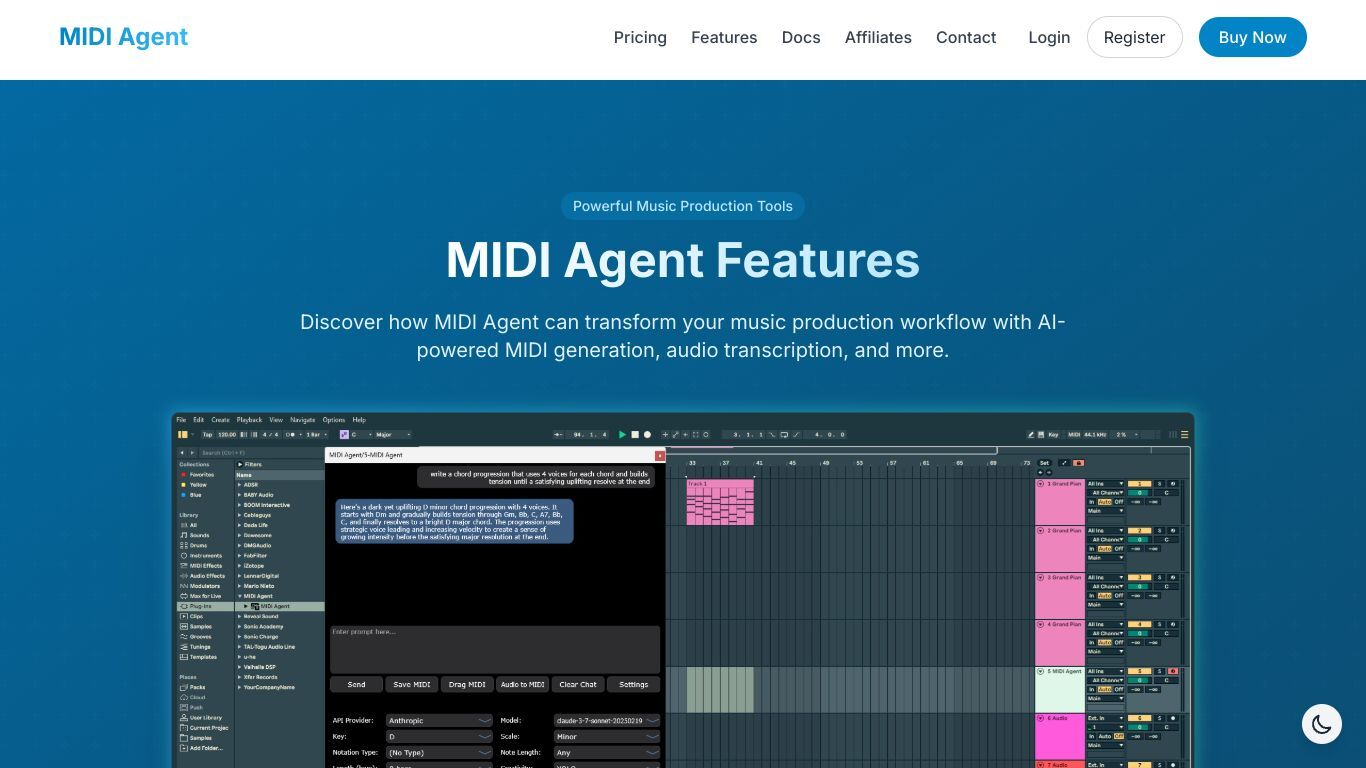Click the round Record transport button
Screen dimensions: 1366x768
pyautogui.click(x=647, y=434)
